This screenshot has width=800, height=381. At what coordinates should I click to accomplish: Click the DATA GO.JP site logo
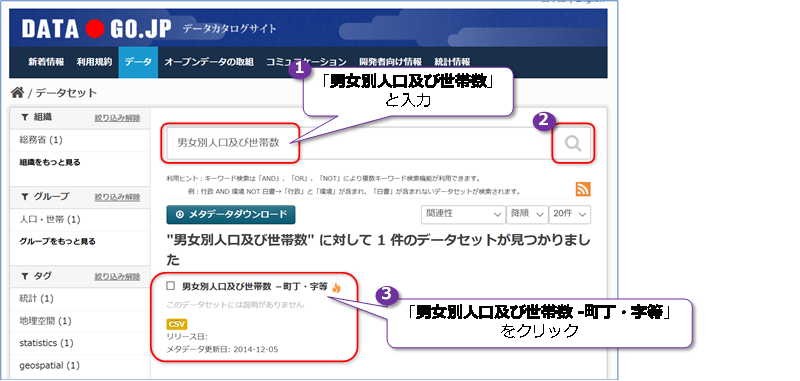[96, 30]
